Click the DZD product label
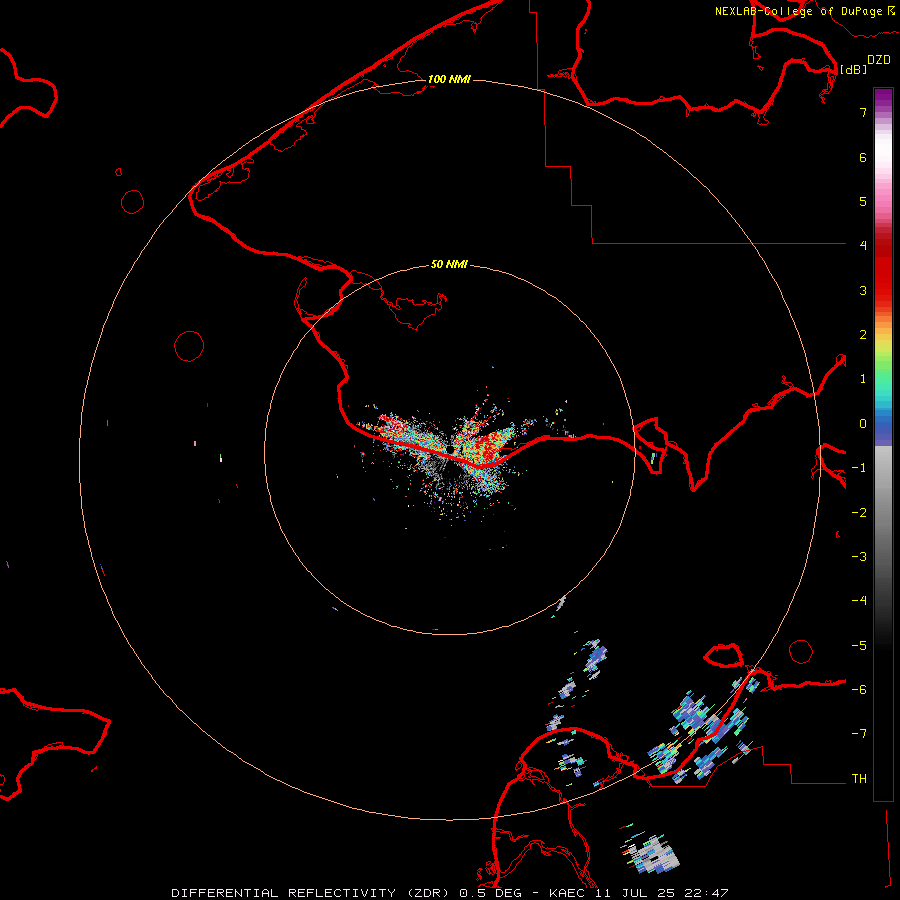900x900 pixels. point(879,60)
